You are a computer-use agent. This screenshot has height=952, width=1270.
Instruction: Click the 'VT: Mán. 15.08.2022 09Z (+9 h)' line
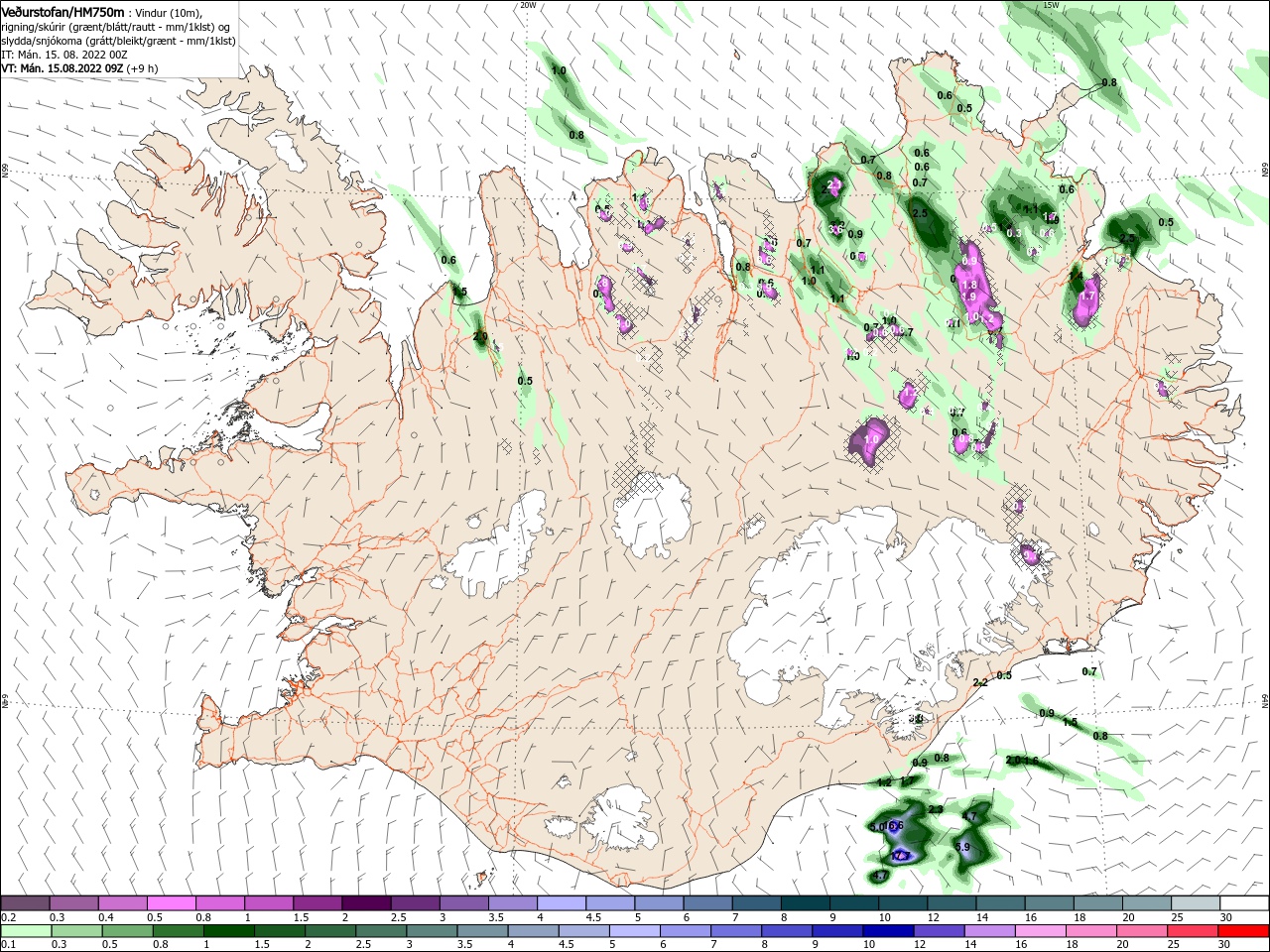79,68
